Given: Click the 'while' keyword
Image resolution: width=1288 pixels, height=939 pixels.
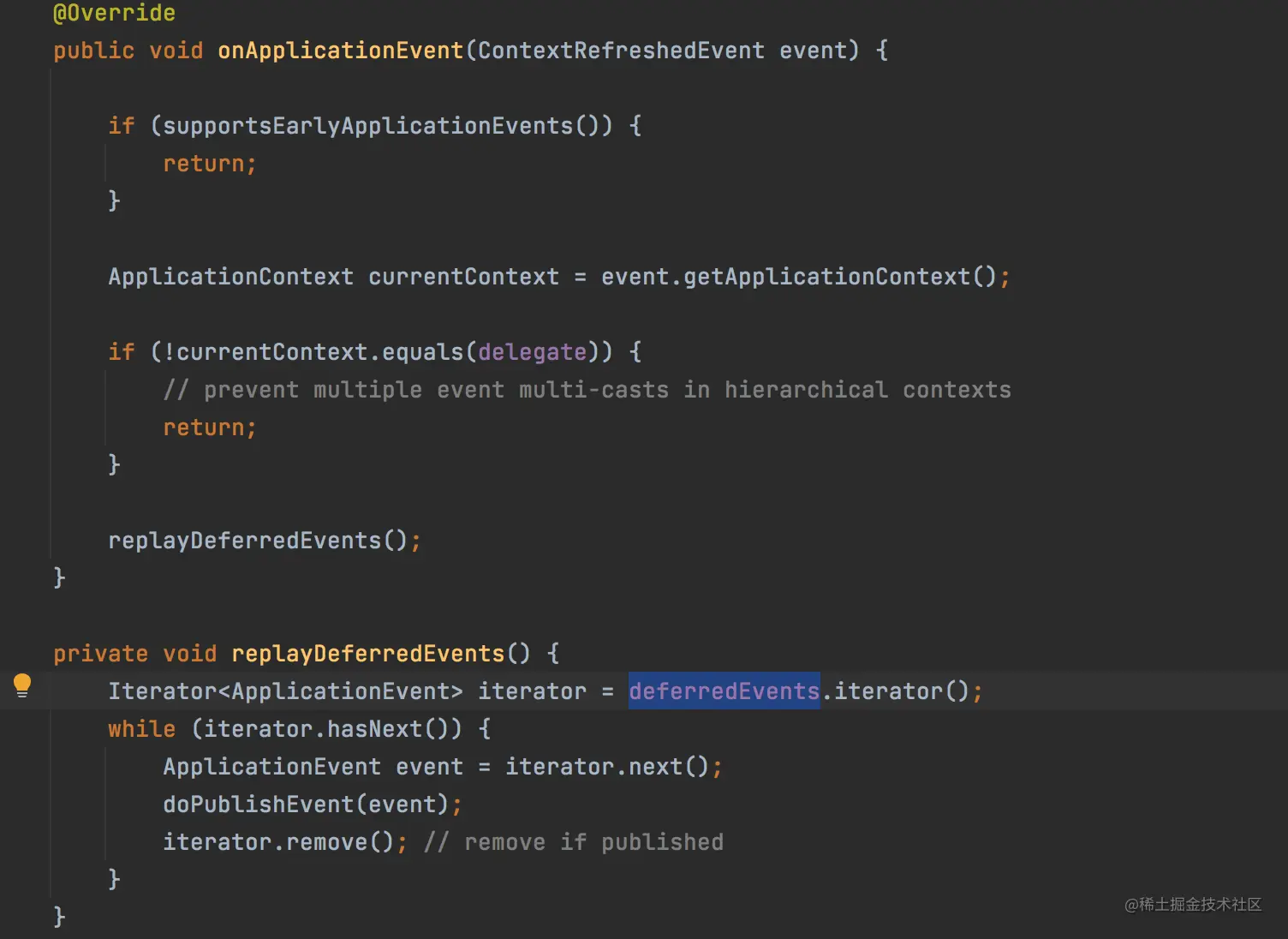Looking at the screenshot, I should [141, 729].
